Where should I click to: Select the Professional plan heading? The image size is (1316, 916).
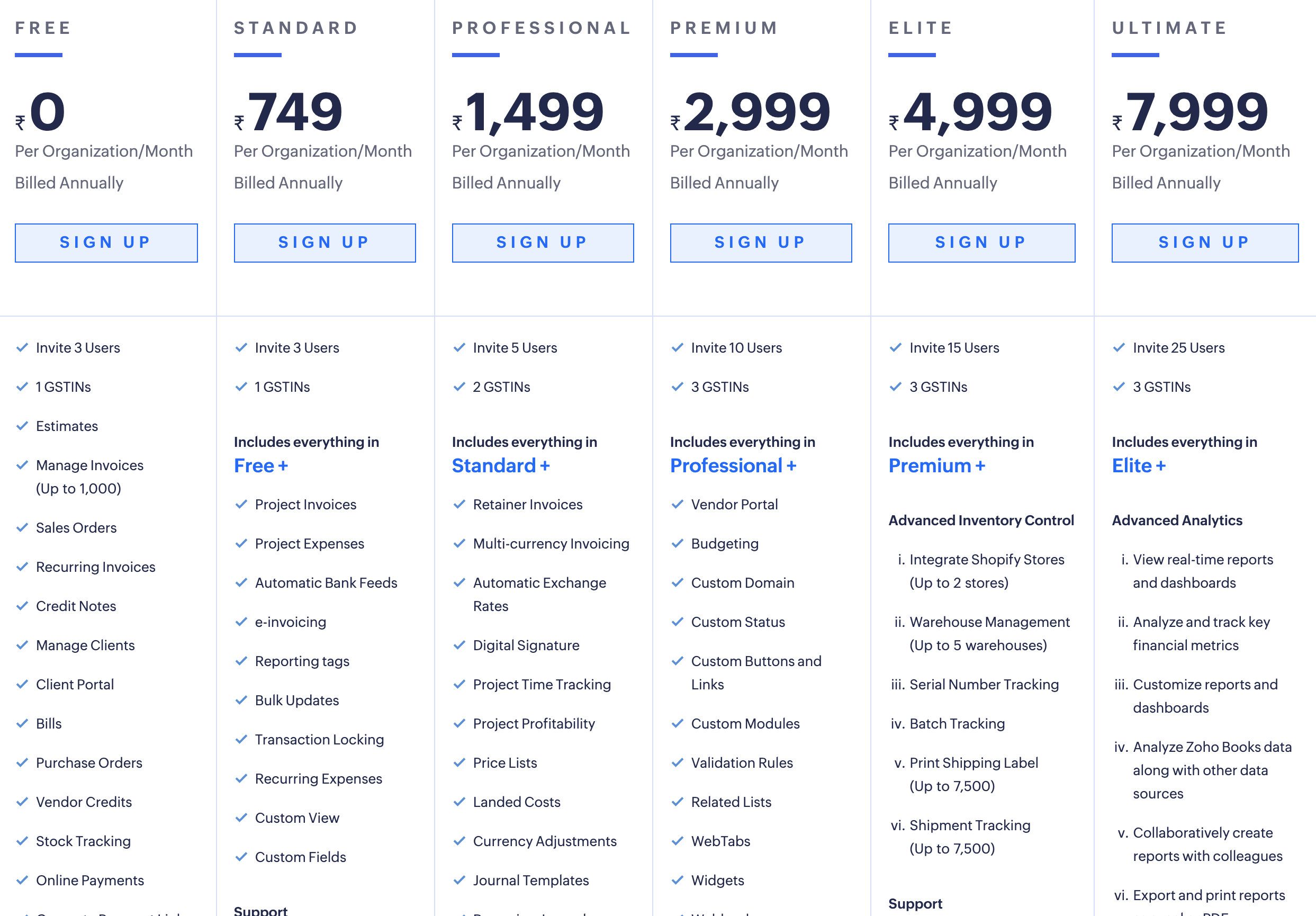[541, 27]
